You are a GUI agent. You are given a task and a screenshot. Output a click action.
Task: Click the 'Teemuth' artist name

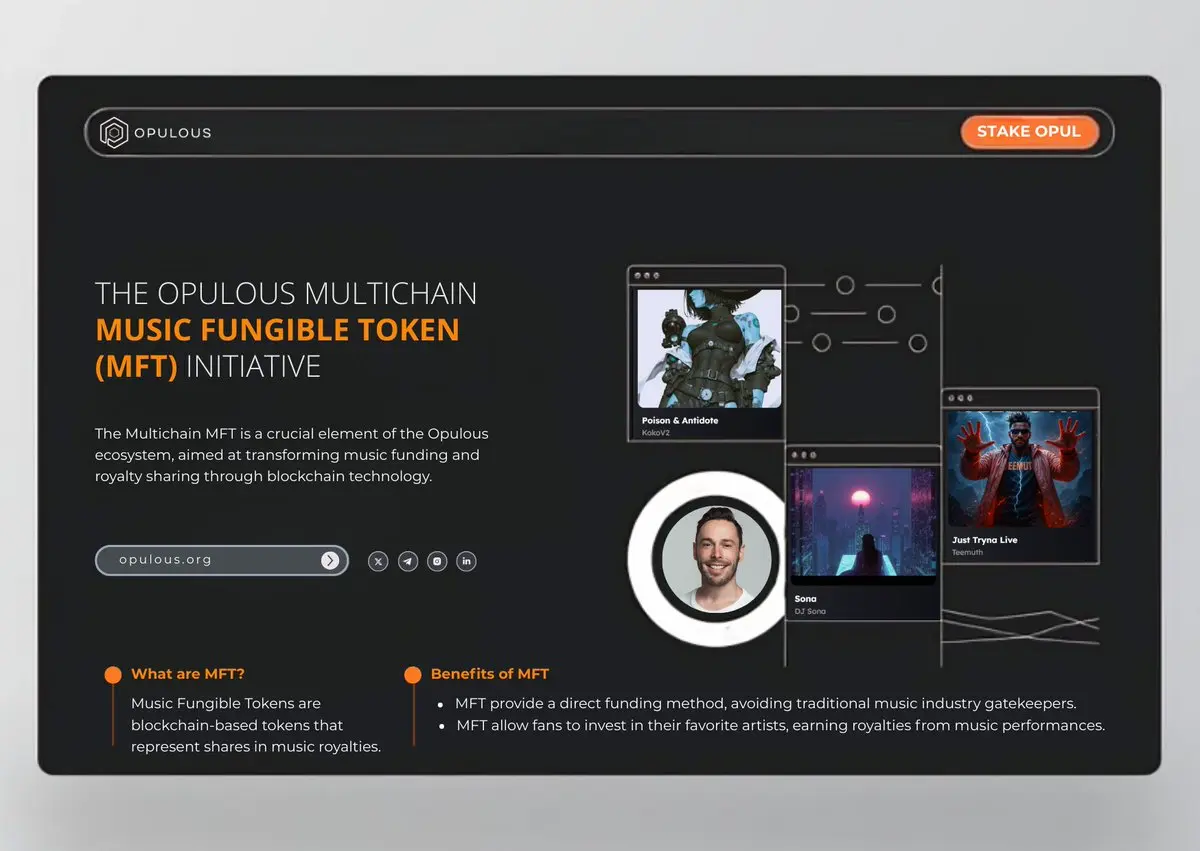[x=967, y=552]
